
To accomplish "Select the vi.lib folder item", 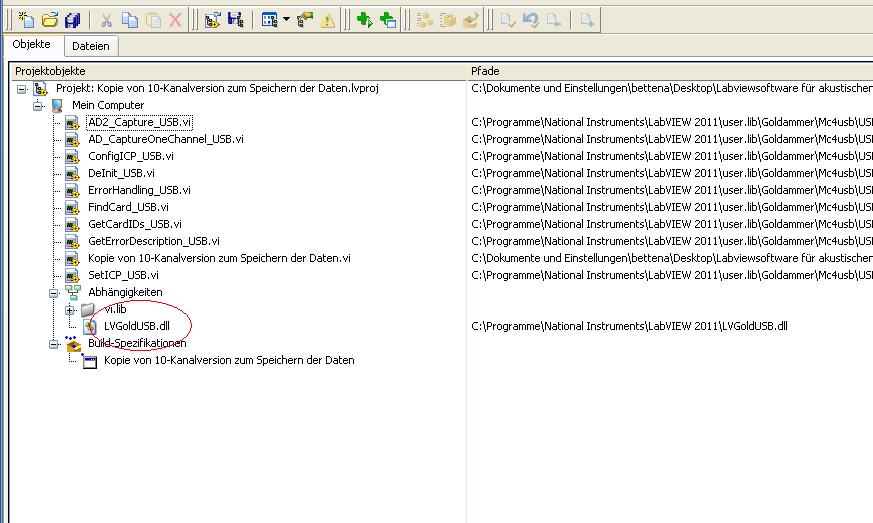I will point(115,309).
